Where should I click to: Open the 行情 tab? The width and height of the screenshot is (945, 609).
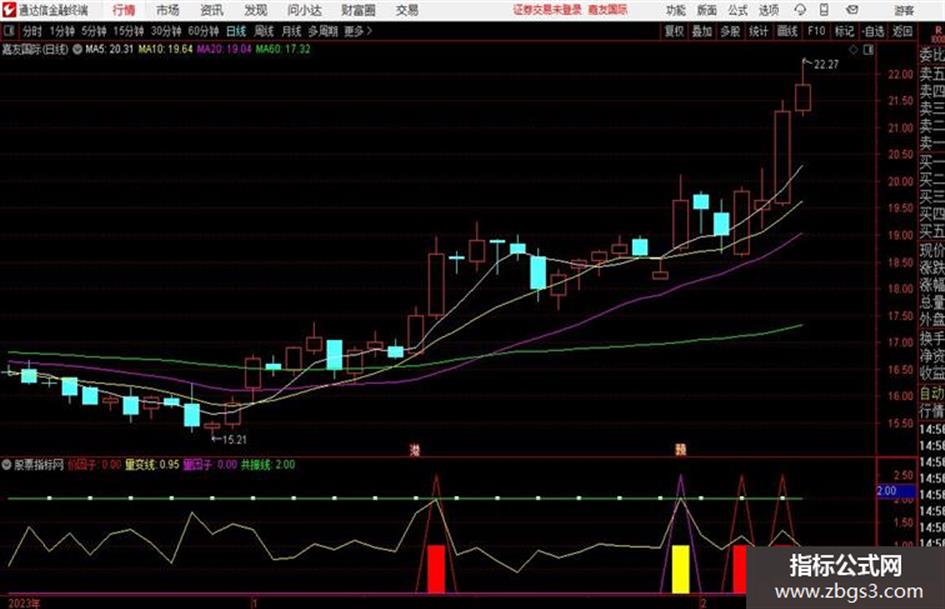pos(124,10)
